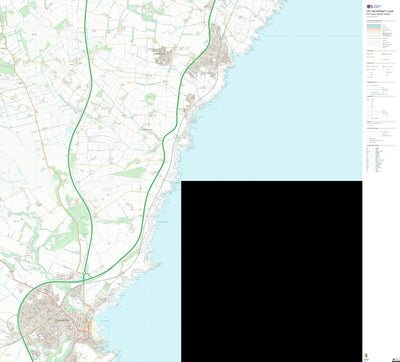Click the long green woodland strip mid-map
The height and width of the screenshot is (362, 400).
128,173
